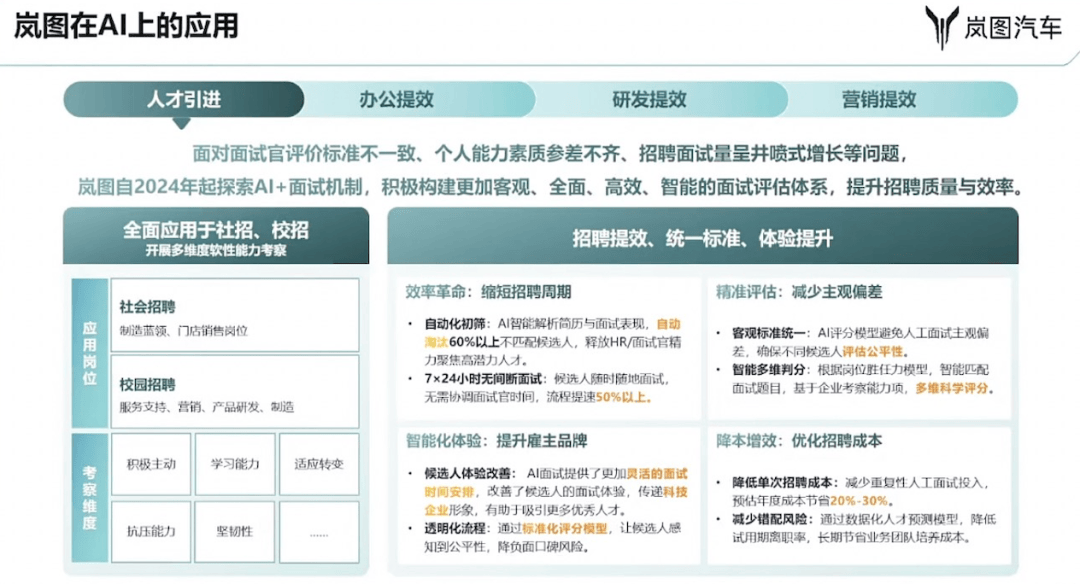This screenshot has width=1080, height=584.
Task: Click the 候选人体验改善 bullet text
Action: pos(468,474)
